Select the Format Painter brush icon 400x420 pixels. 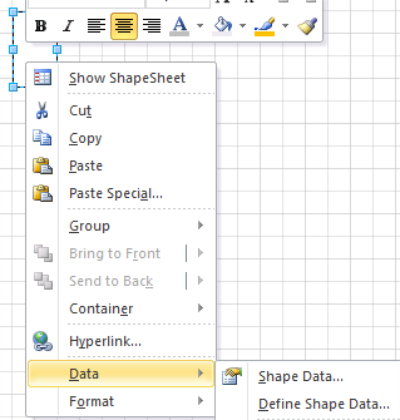pyautogui.click(x=307, y=26)
